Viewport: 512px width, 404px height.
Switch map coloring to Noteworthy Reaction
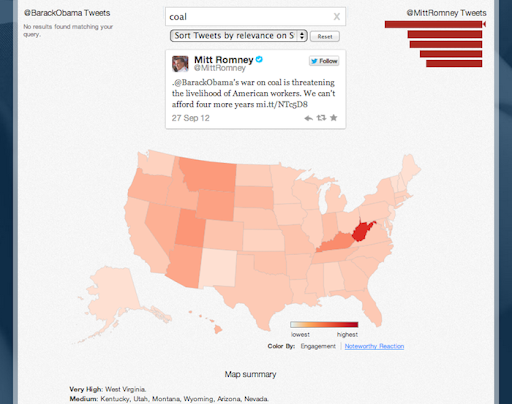(374, 346)
